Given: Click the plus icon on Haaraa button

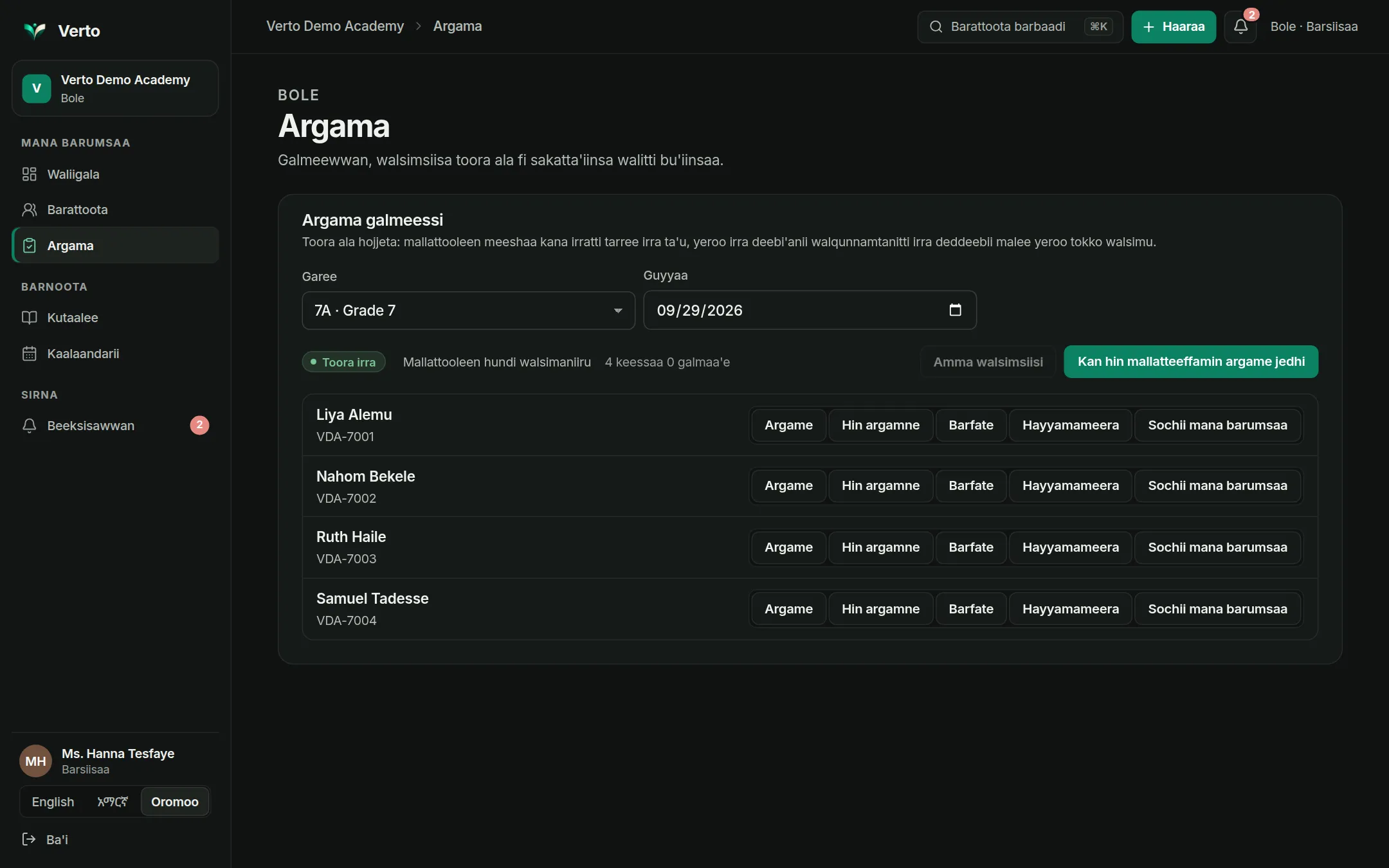Looking at the screenshot, I should (x=1149, y=27).
